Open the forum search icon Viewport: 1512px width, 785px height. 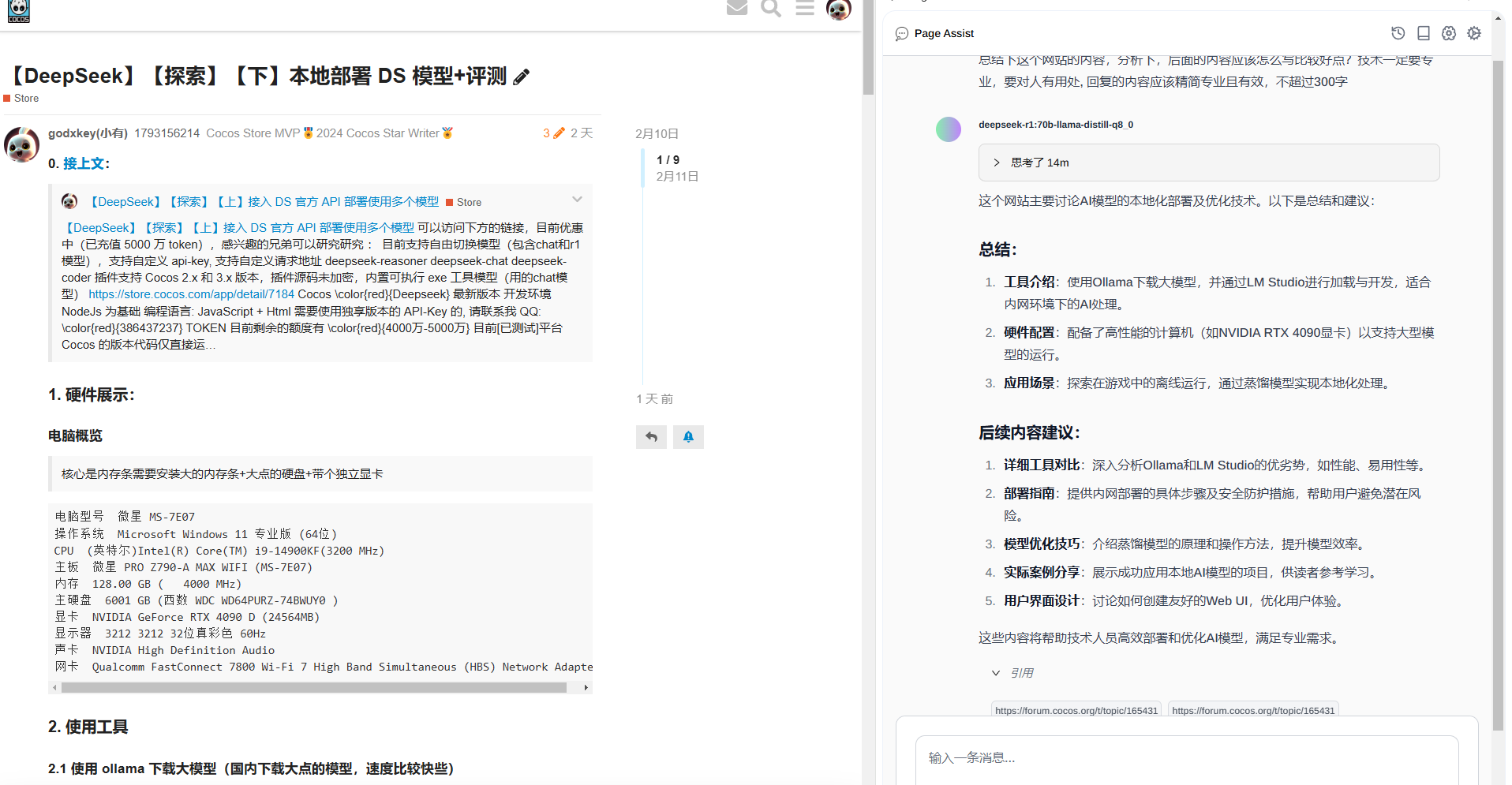pyautogui.click(x=771, y=8)
